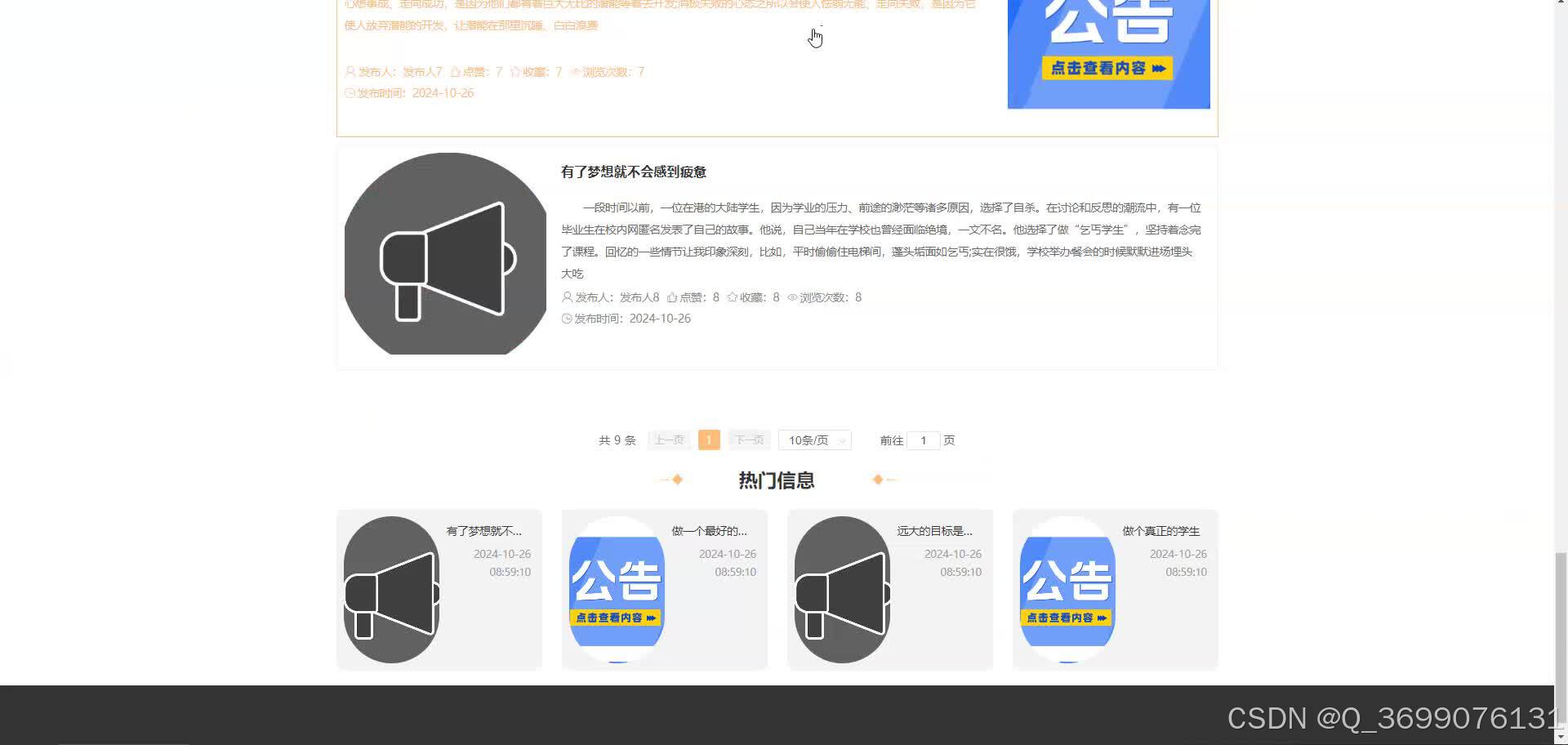
Task: Go to the previous page with 上一页
Action: 669,440
